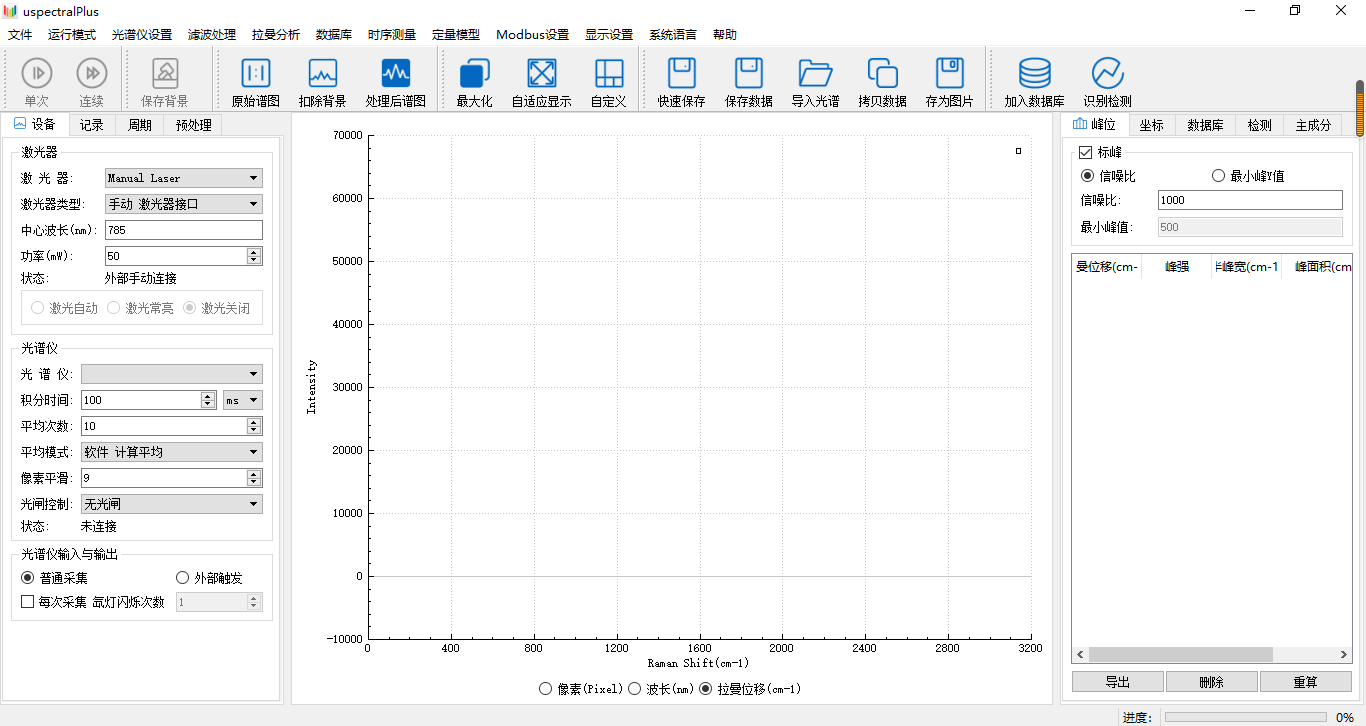Viewport: 1366px width, 726px height.
Task: Enable 每次采集 氙灯闪烁次数 checkbox
Action: [28, 602]
